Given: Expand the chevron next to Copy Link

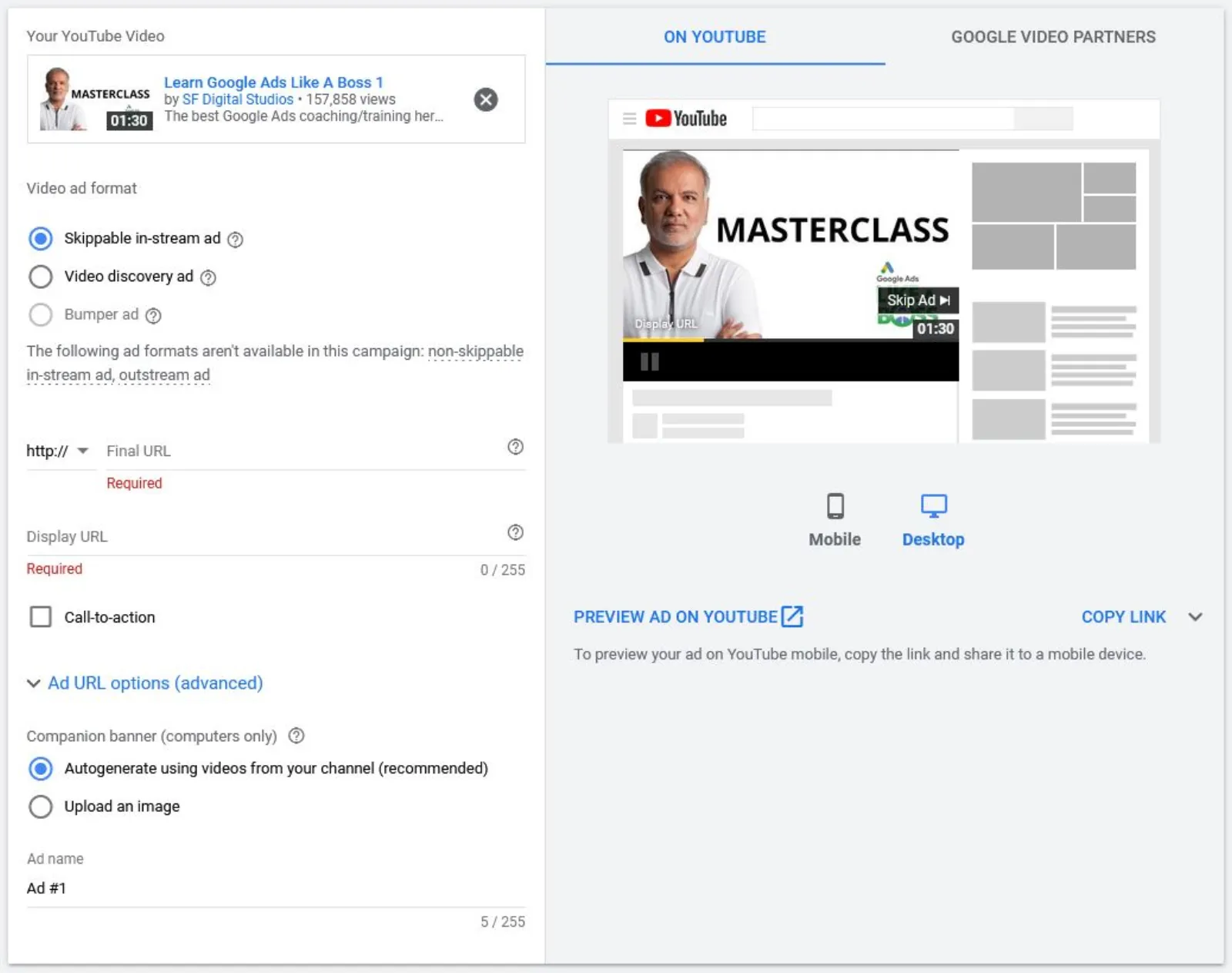Looking at the screenshot, I should [1195, 617].
